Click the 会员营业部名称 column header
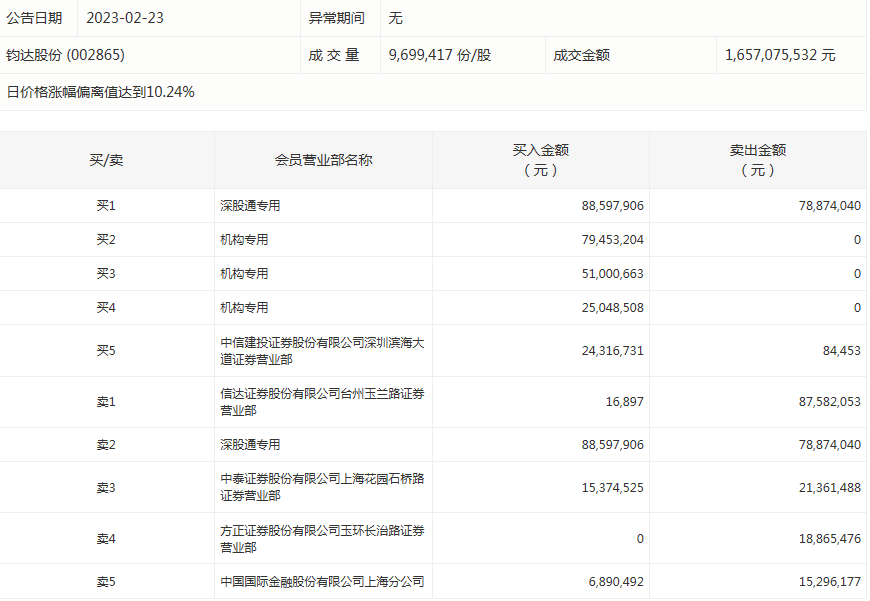This screenshot has height=601, width=870. [323, 160]
